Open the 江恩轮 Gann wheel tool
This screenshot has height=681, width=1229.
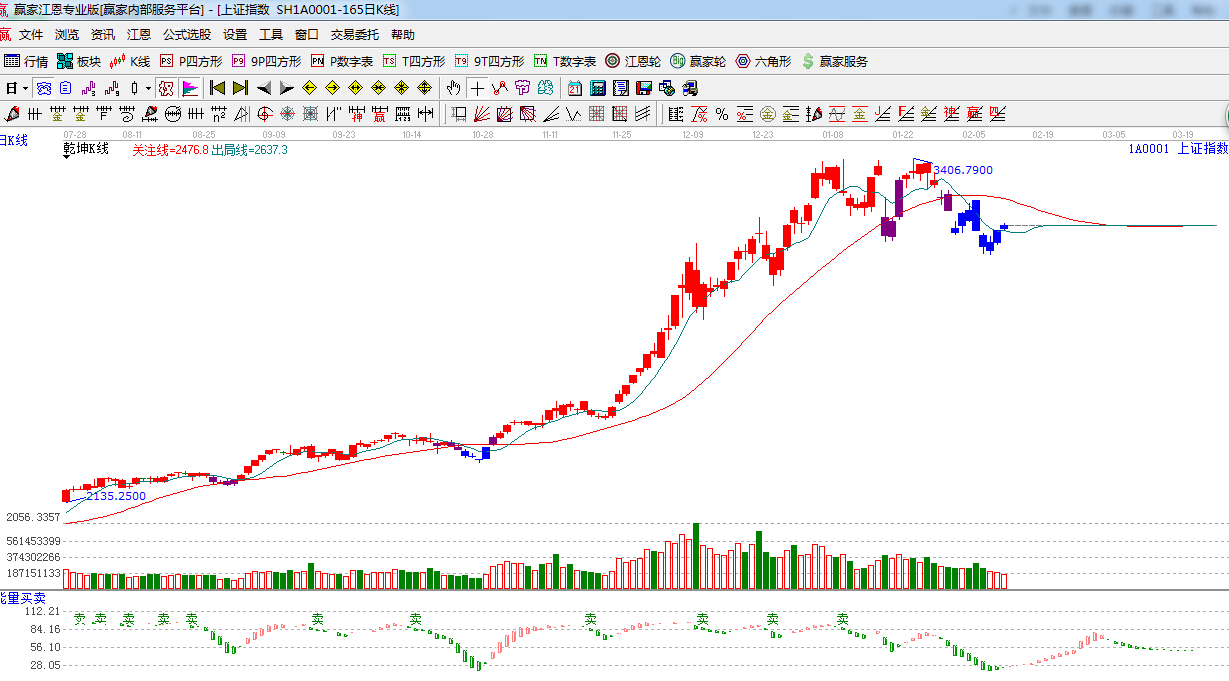(632, 61)
